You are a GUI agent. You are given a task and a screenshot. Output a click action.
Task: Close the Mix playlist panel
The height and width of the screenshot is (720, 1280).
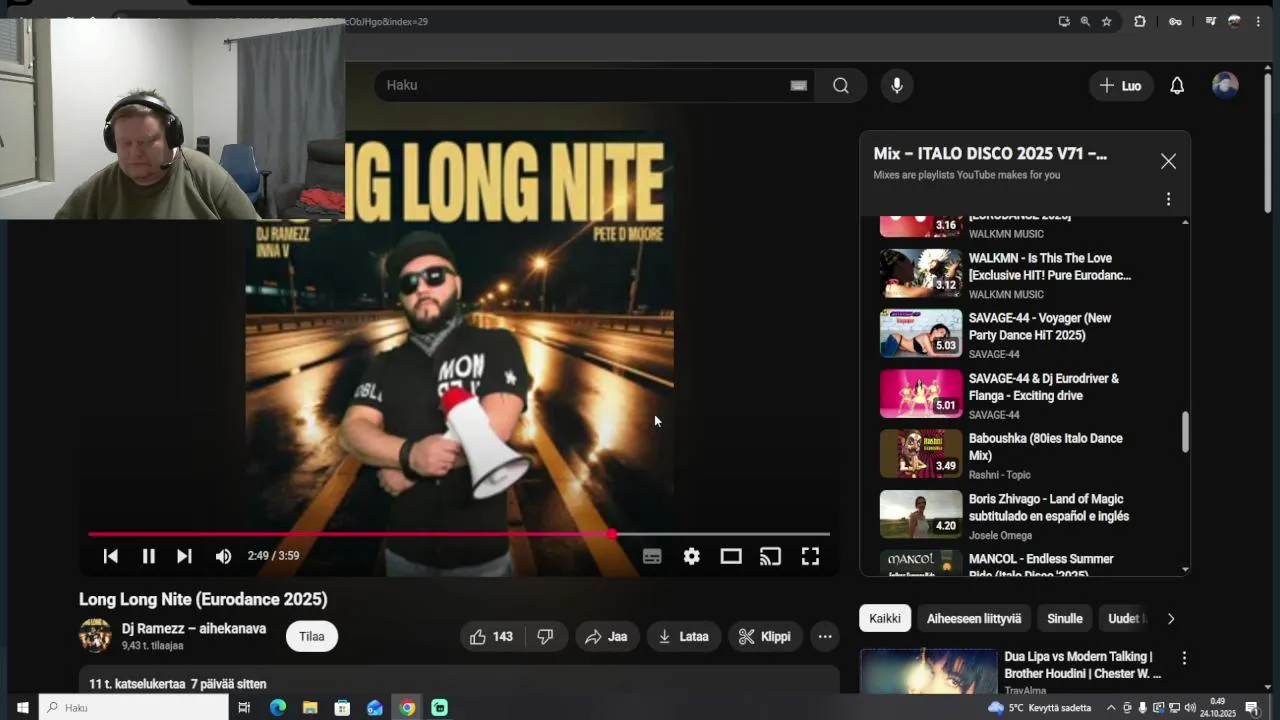click(1168, 161)
